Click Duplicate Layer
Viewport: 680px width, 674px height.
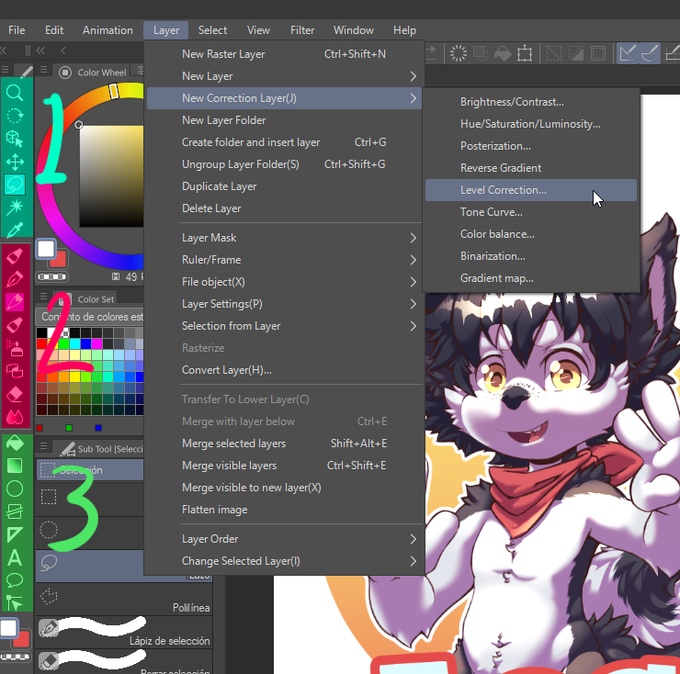coord(284,186)
